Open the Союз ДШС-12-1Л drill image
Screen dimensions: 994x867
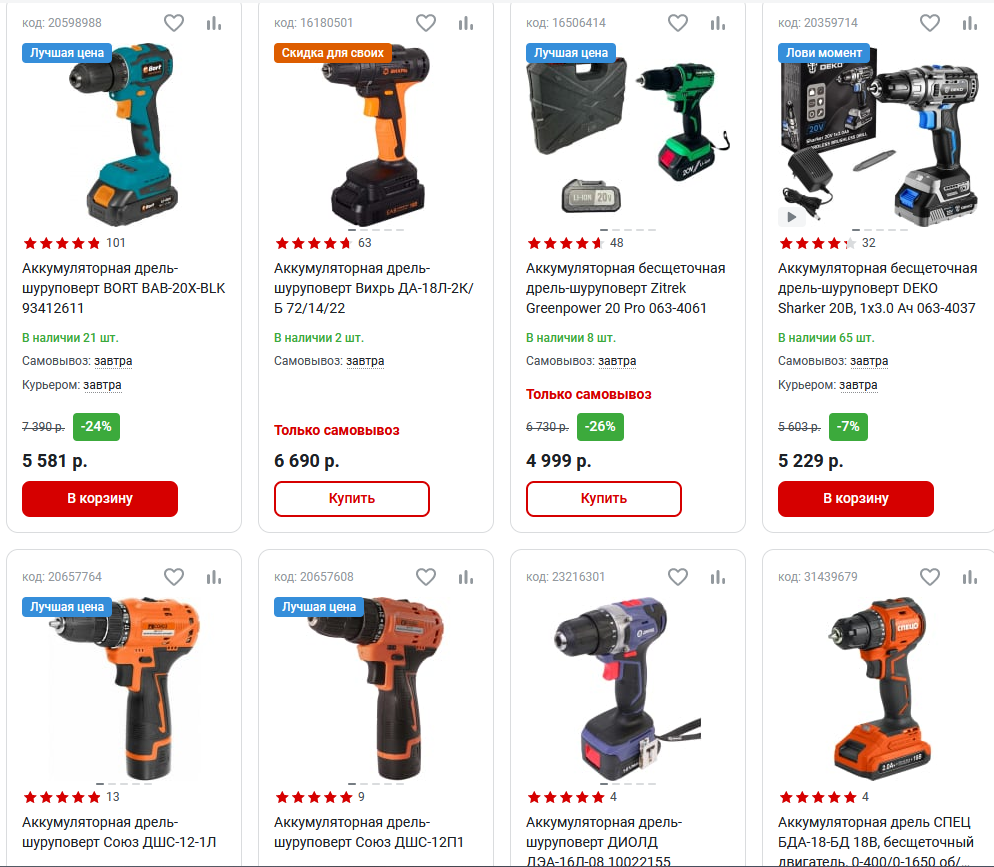(125, 688)
